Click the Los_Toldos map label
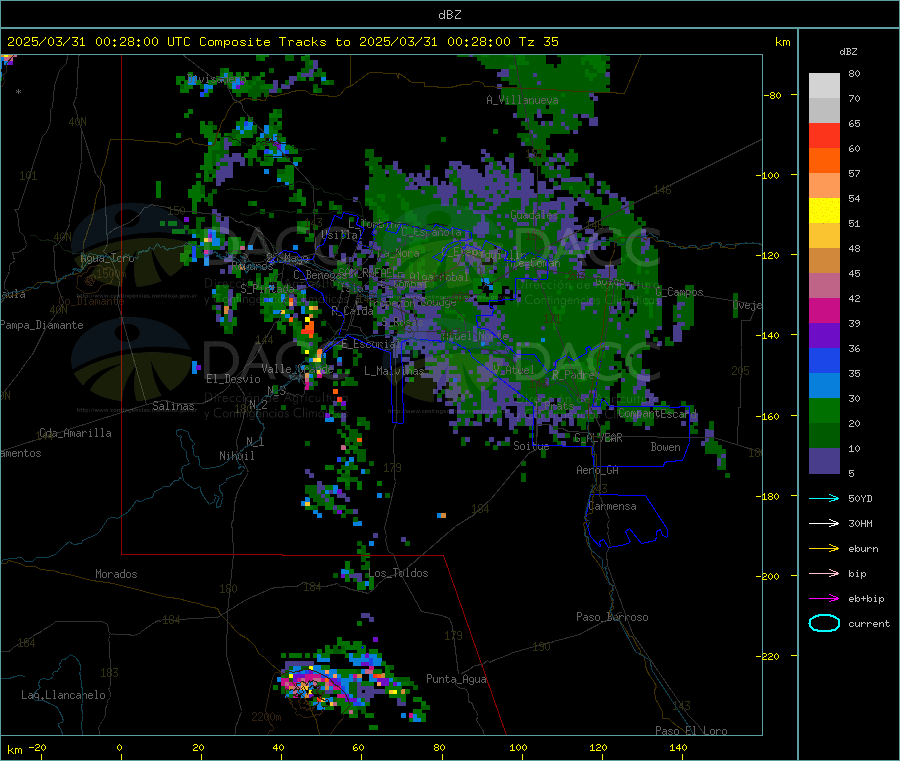This screenshot has width=900, height=761. tap(398, 573)
